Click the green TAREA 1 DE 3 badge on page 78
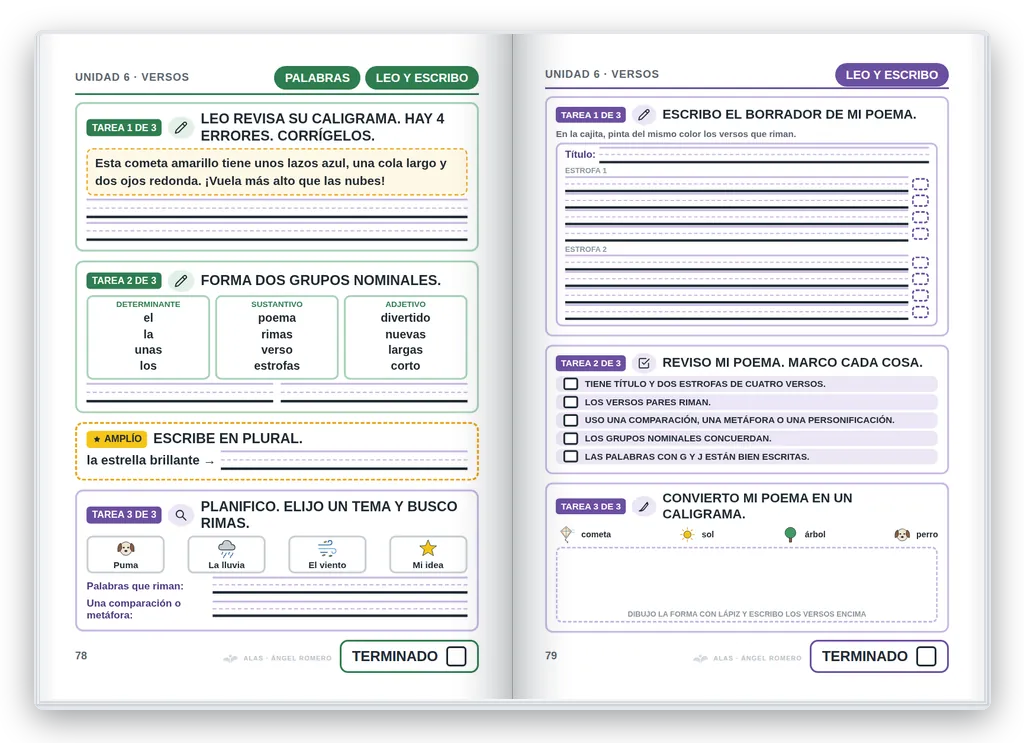Image resolution: width=1024 pixels, height=743 pixels. (124, 128)
